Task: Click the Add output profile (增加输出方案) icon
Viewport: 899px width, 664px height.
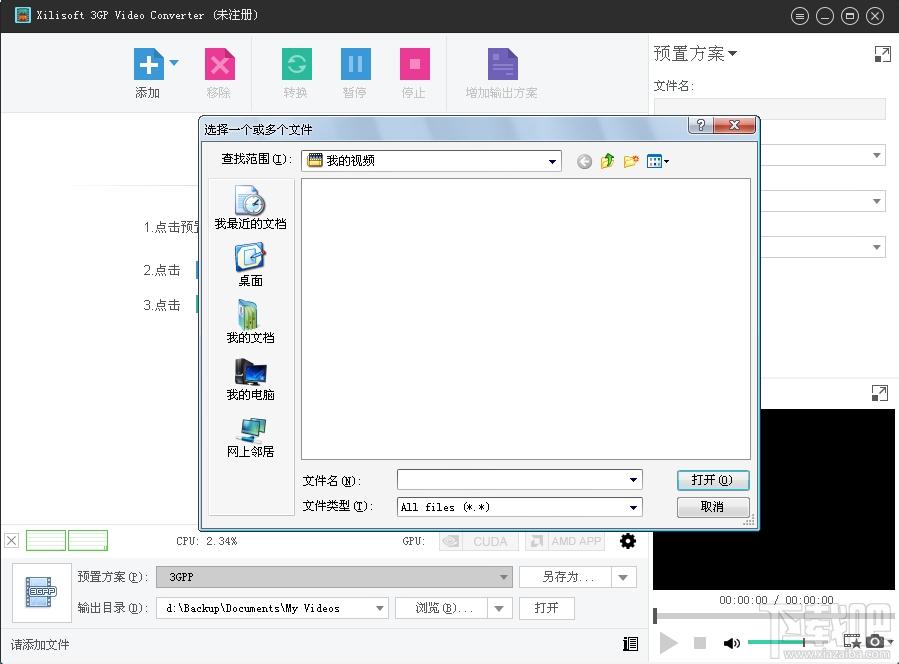Action: [x=503, y=64]
